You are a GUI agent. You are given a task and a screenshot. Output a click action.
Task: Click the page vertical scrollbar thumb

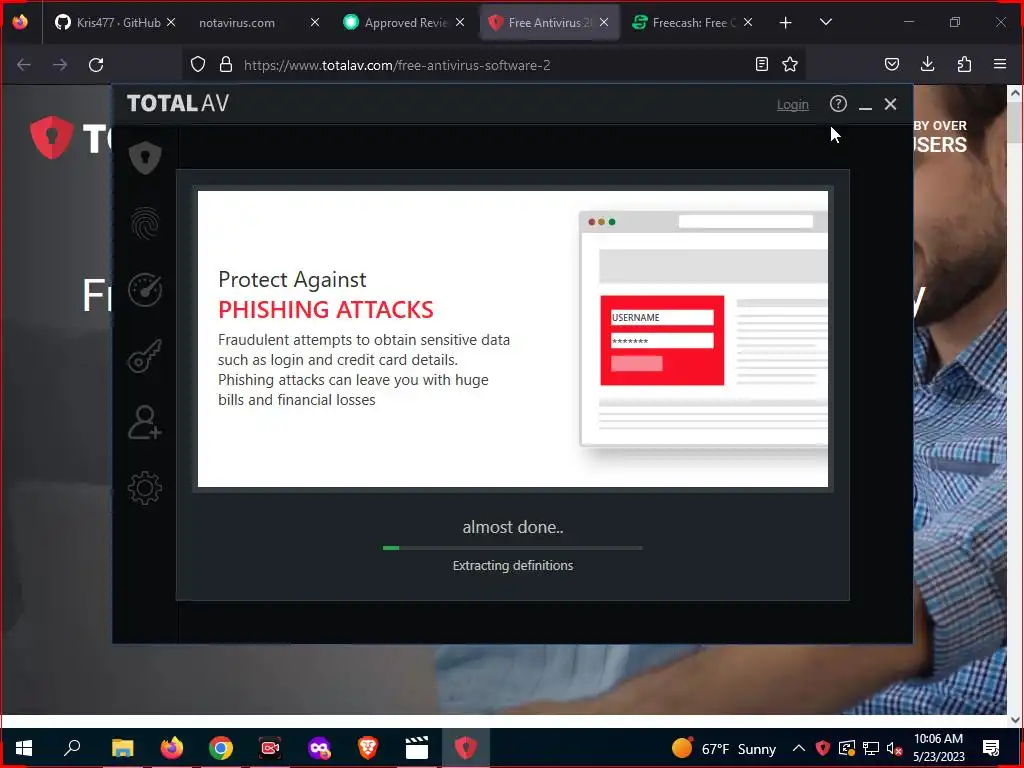[1014, 123]
